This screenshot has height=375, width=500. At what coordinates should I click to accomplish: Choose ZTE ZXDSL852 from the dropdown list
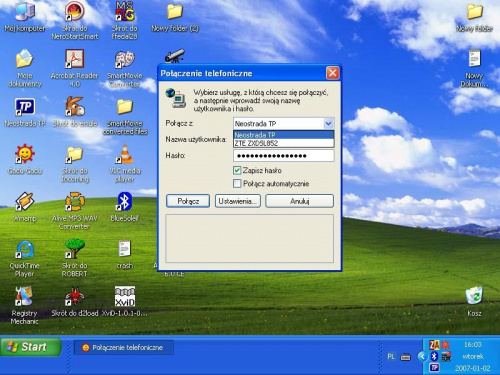[283, 143]
